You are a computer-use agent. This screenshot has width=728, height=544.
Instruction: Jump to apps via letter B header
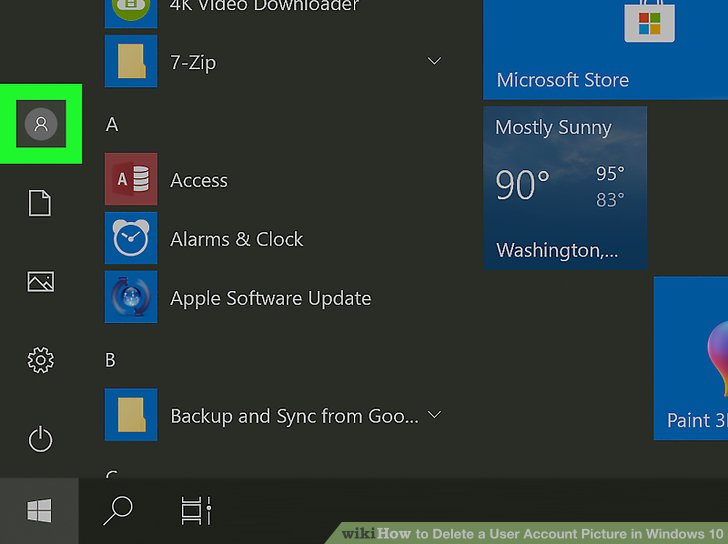(110, 360)
